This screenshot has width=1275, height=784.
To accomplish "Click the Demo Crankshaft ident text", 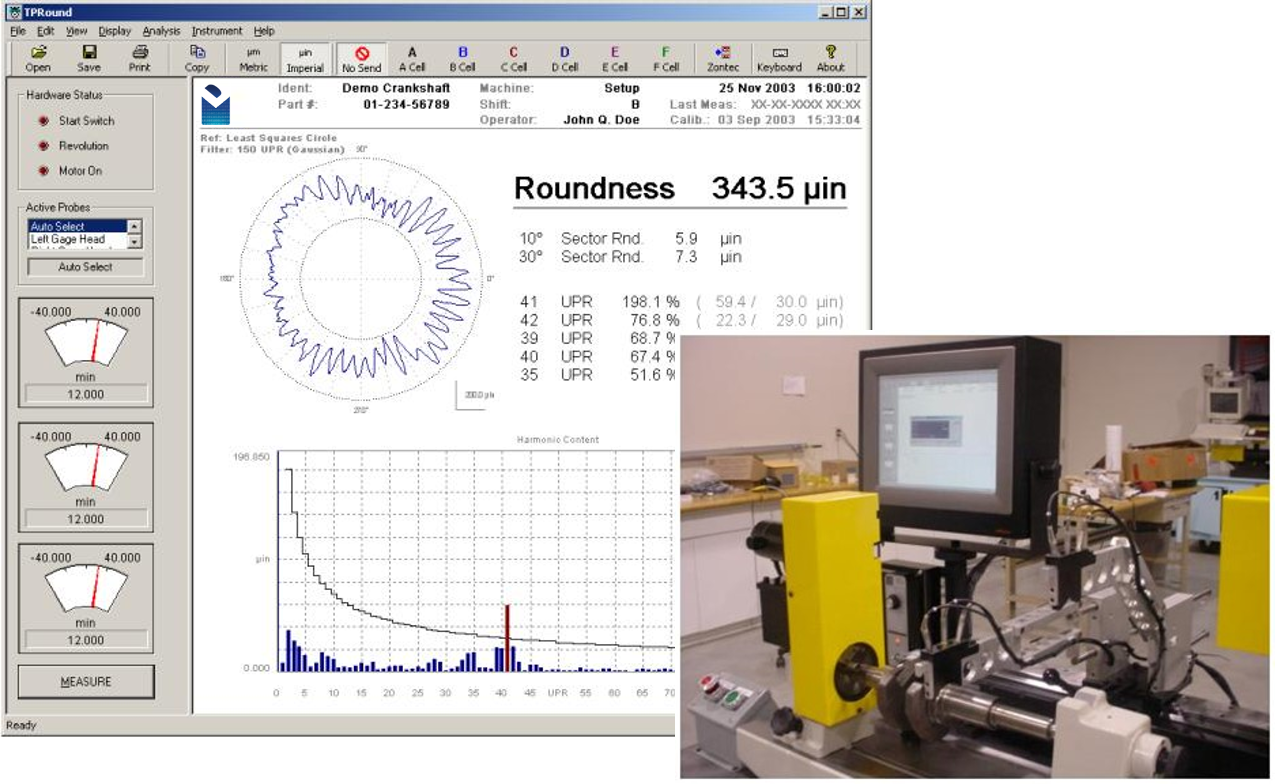I will 396,88.
